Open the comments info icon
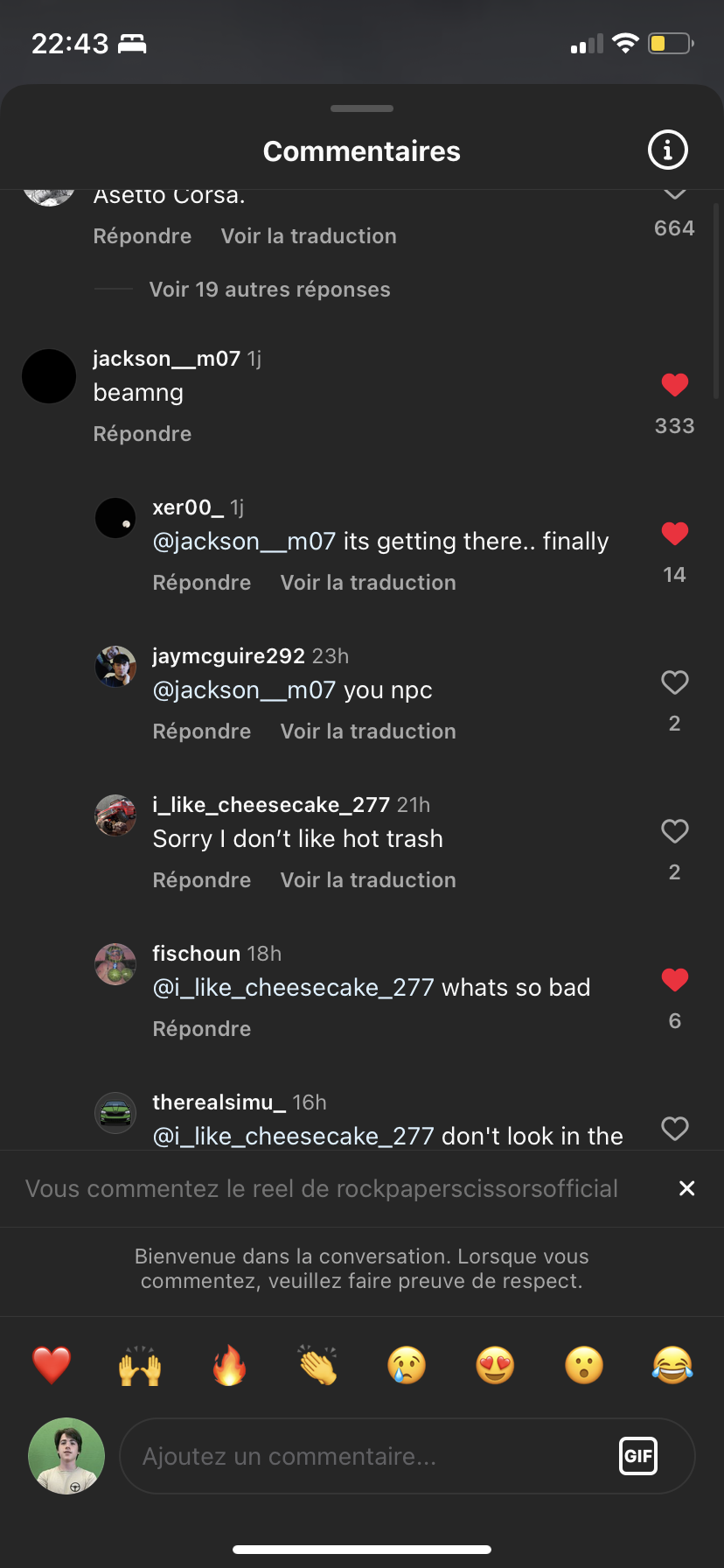 click(x=667, y=150)
